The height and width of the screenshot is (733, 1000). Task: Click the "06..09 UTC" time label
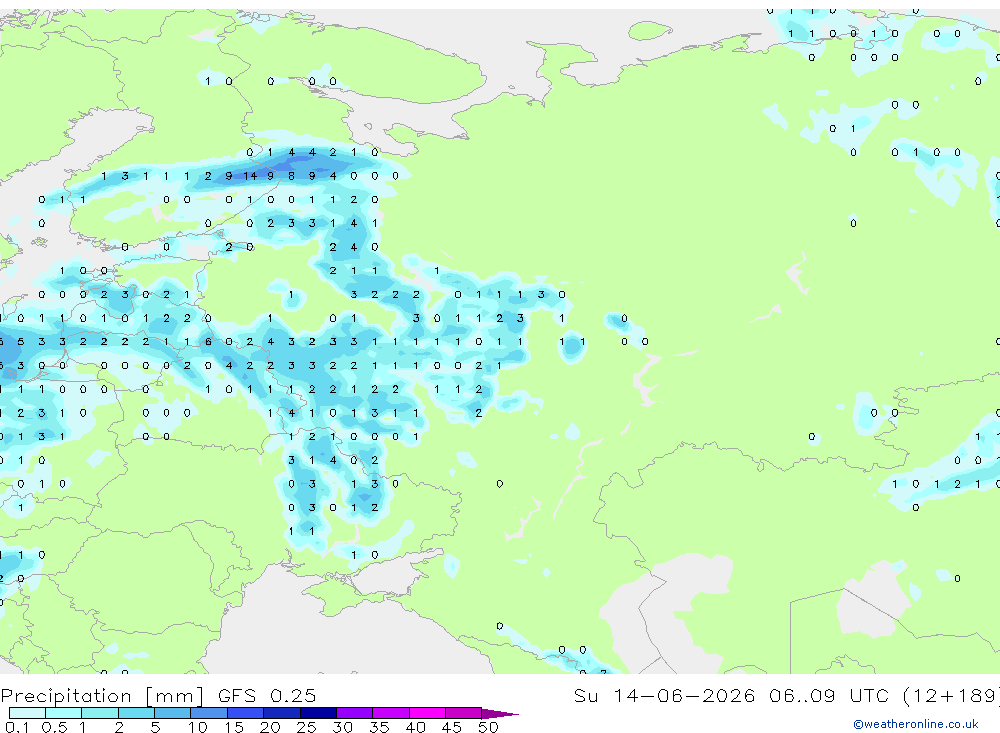point(827,695)
